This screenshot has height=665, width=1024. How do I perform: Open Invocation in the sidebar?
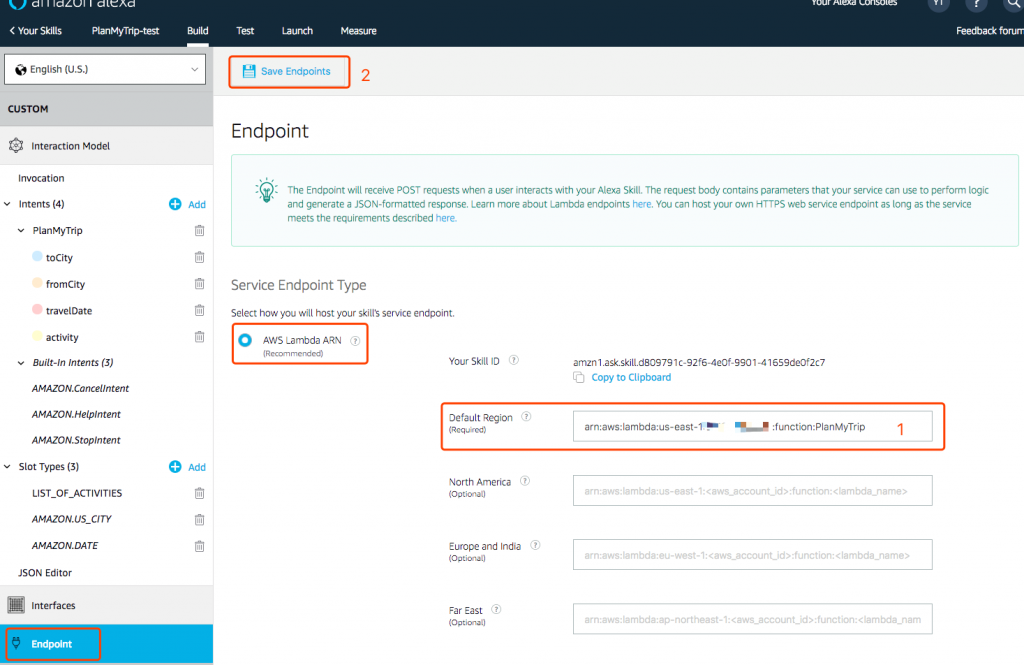pos(41,178)
